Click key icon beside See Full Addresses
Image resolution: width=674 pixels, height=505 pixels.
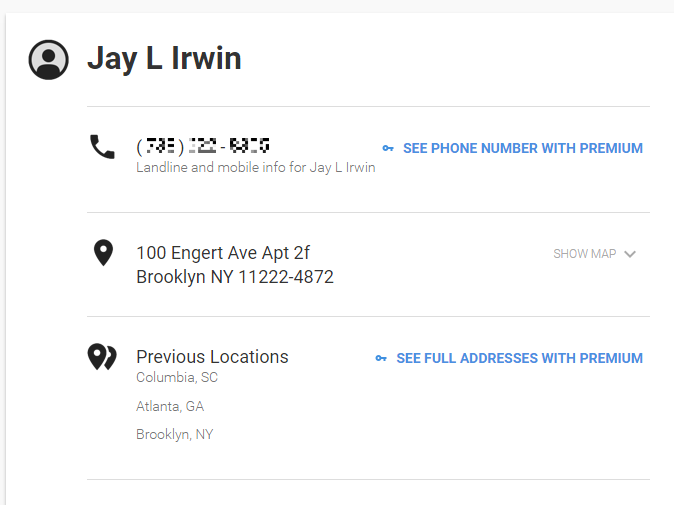381,358
